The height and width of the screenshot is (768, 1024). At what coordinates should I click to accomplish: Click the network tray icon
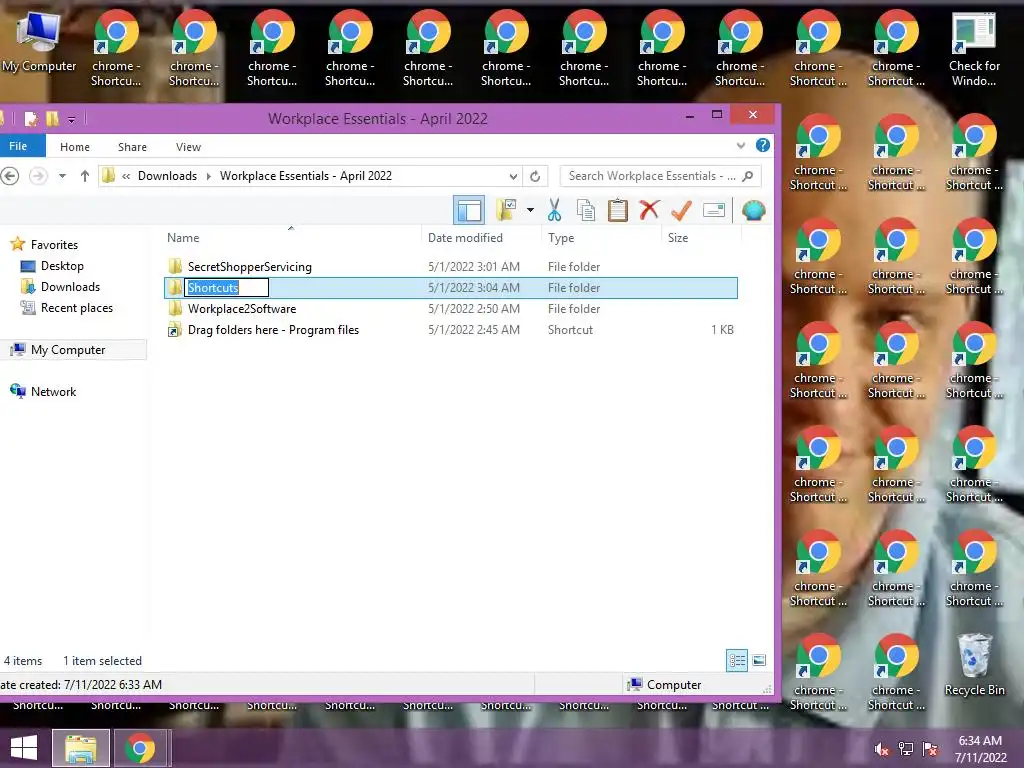(x=906, y=749)
